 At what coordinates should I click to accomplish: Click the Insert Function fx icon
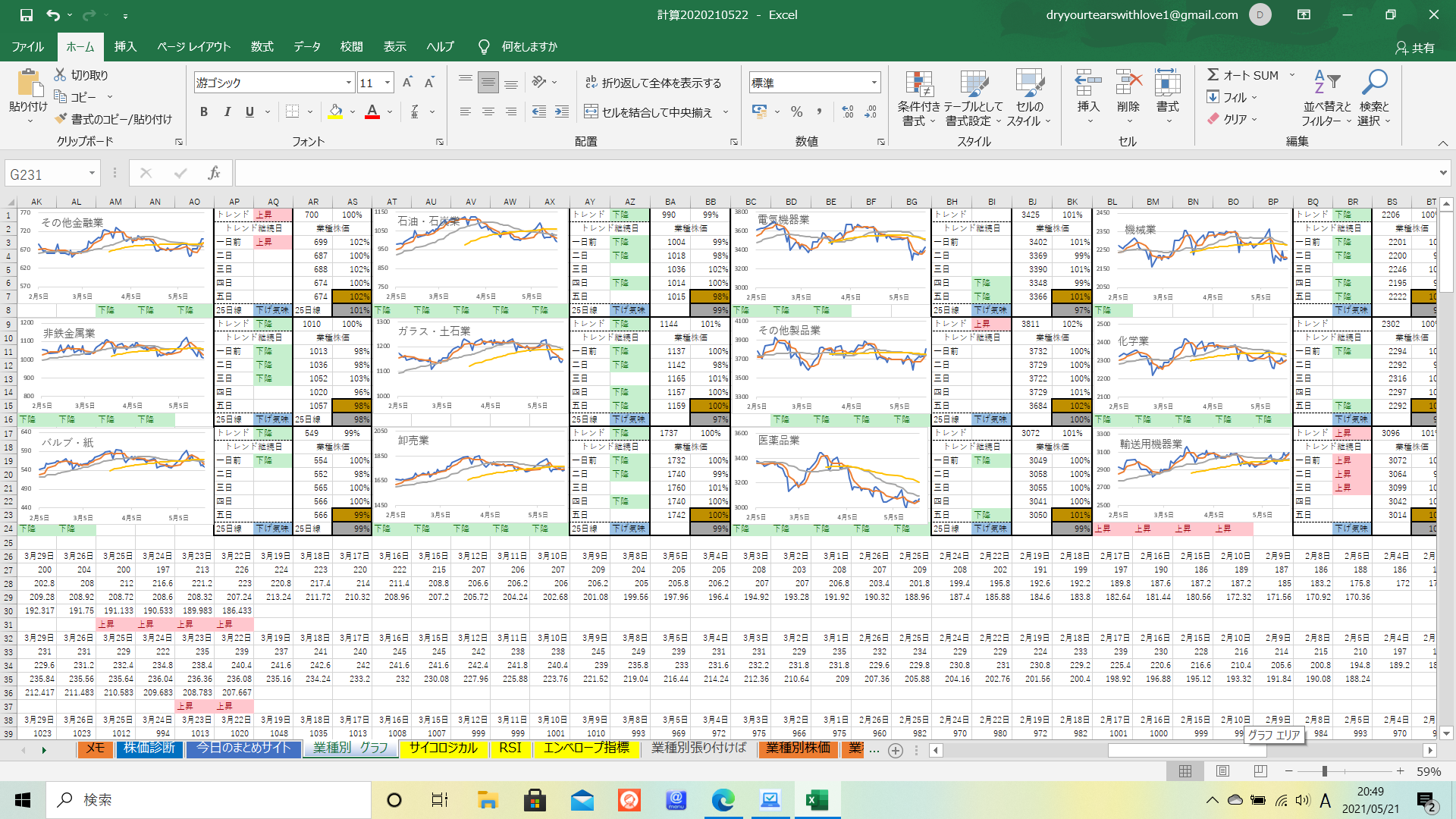point(214,174)
